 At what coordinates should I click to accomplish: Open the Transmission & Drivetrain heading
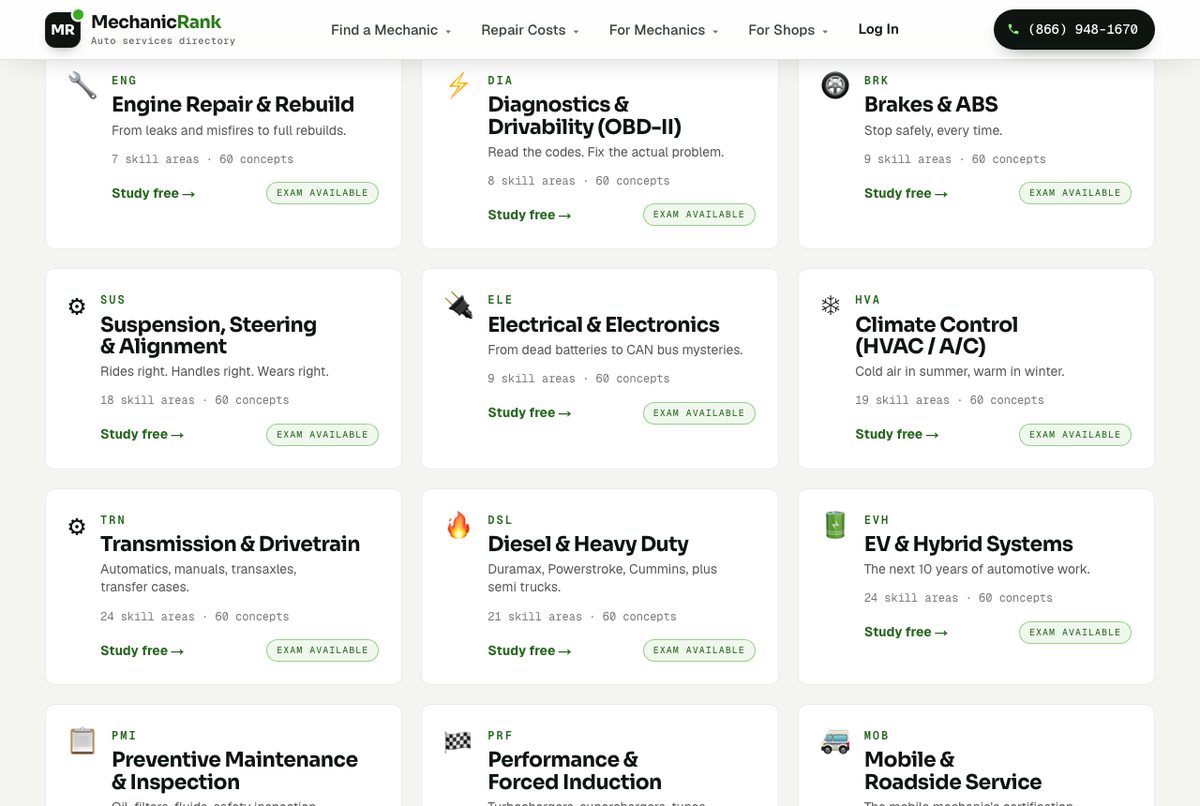[x=230, y=544]
